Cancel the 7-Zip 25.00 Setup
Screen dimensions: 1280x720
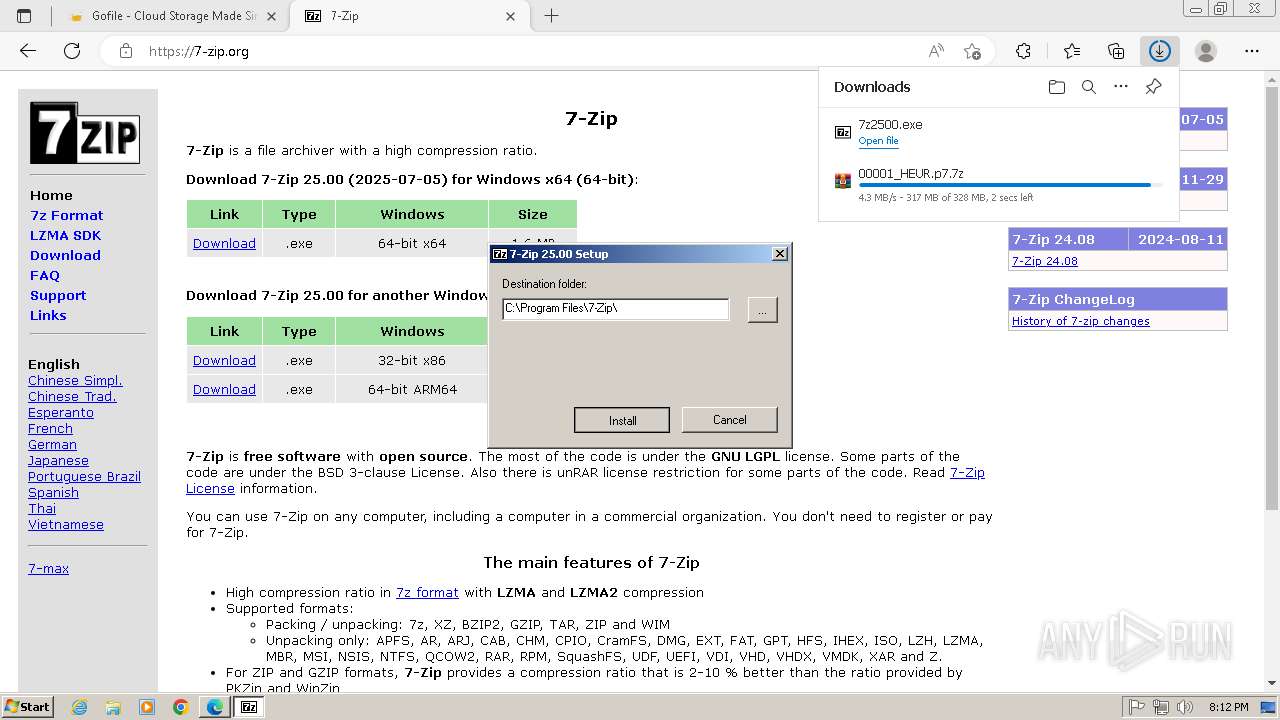pyautogui.click(x=729, y=420)
